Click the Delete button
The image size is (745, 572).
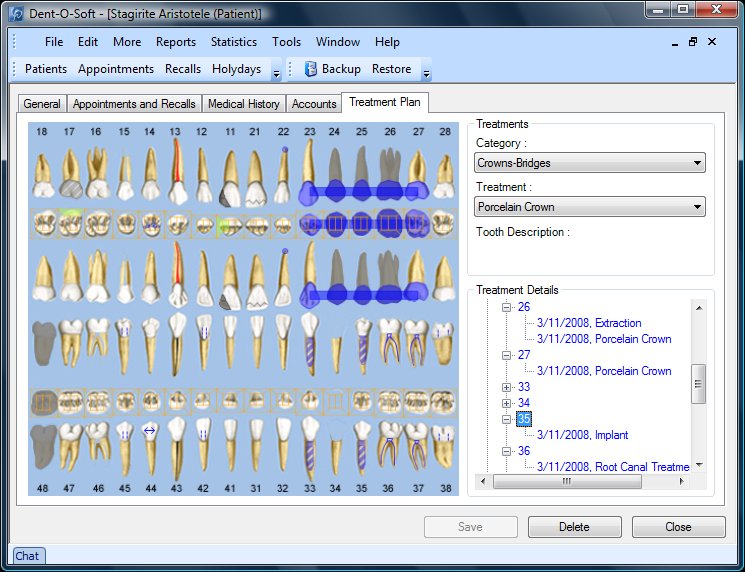point(574,527)
